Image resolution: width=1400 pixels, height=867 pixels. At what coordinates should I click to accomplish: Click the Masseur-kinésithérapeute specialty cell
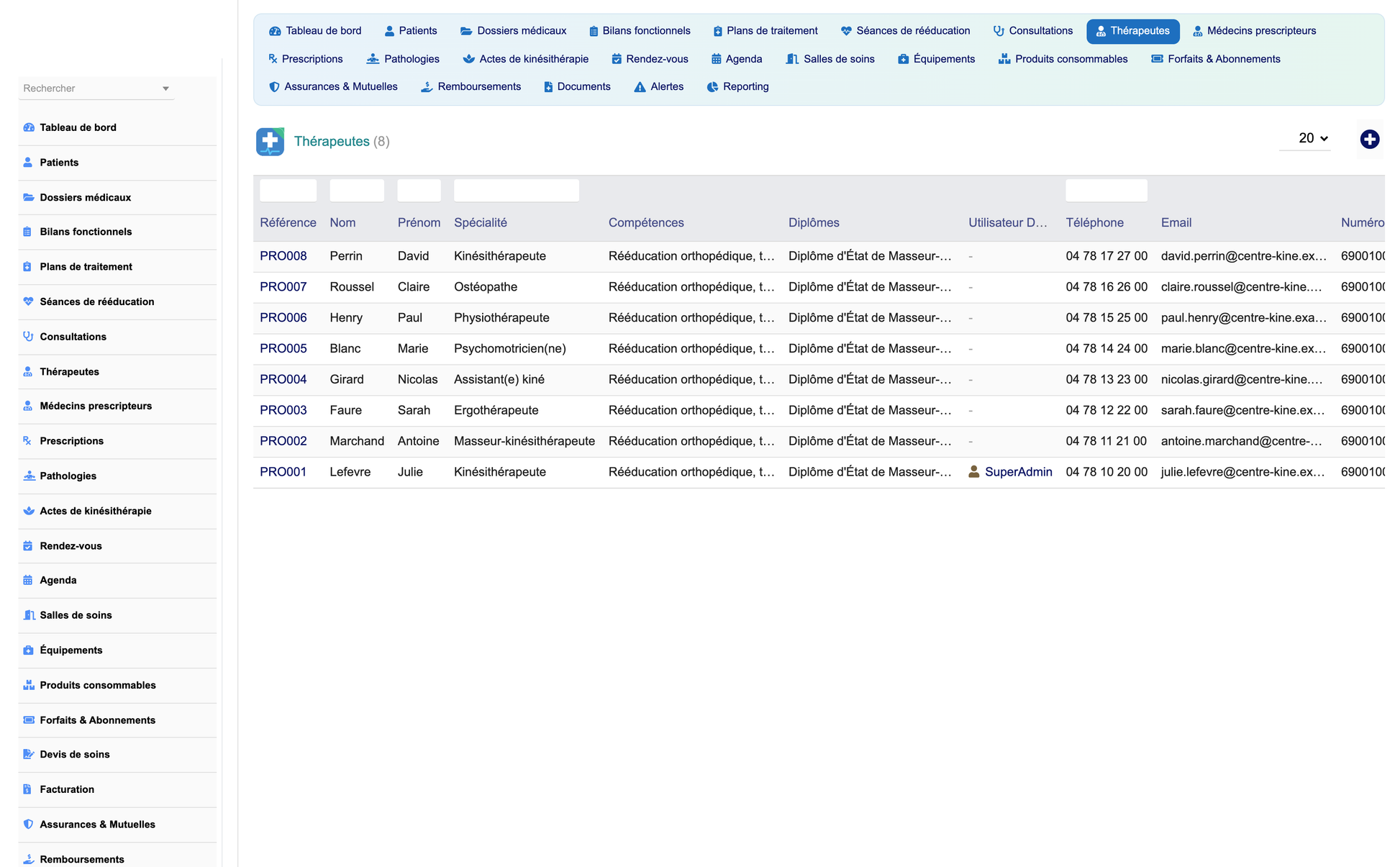pos(524,441)
